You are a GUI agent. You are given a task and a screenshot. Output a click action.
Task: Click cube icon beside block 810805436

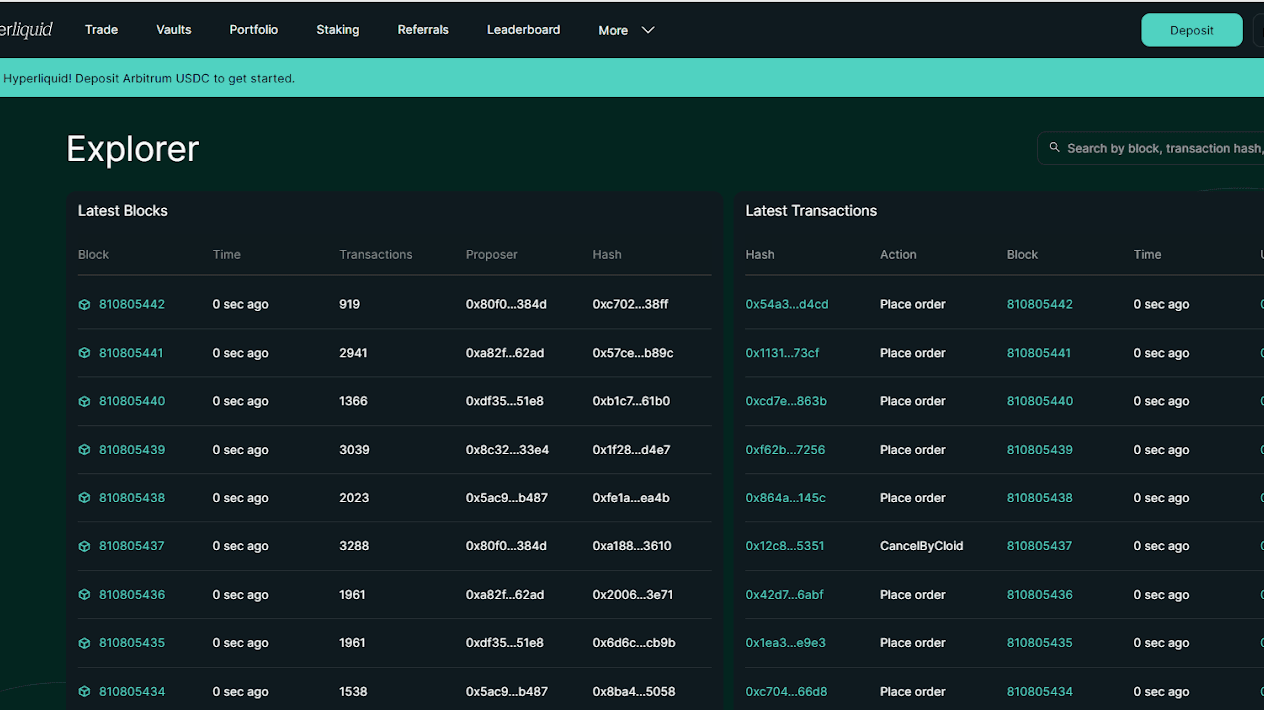tap(84, 595)
